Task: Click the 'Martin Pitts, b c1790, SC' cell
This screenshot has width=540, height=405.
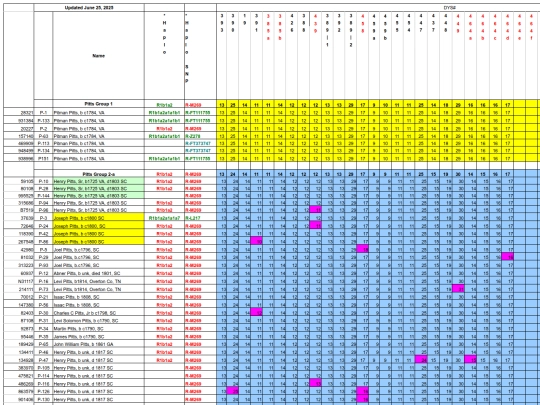Action: 98,328
